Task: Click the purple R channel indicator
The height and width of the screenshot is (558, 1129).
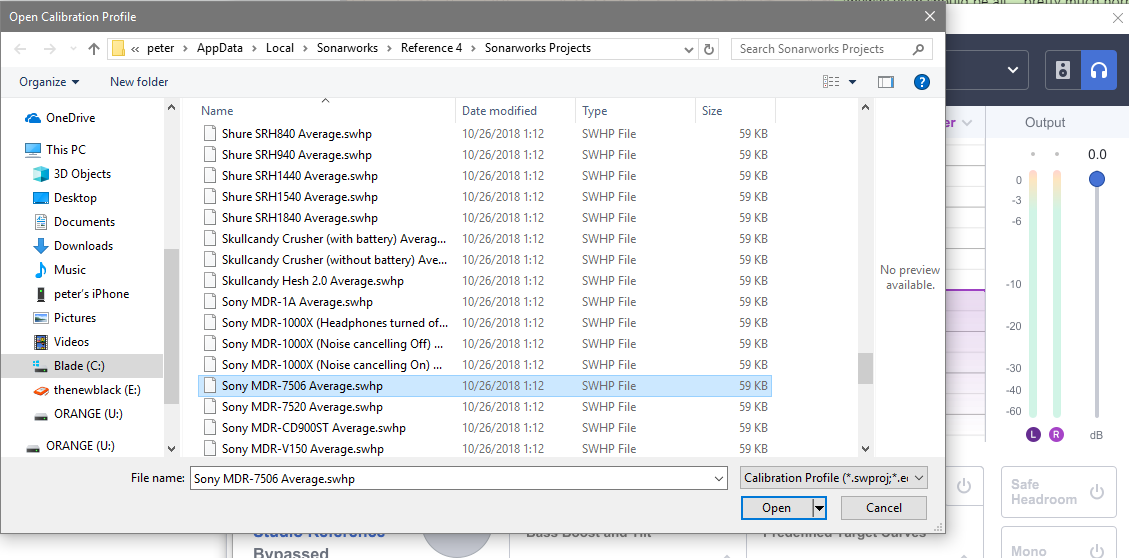Action: tap(1057, 434)
